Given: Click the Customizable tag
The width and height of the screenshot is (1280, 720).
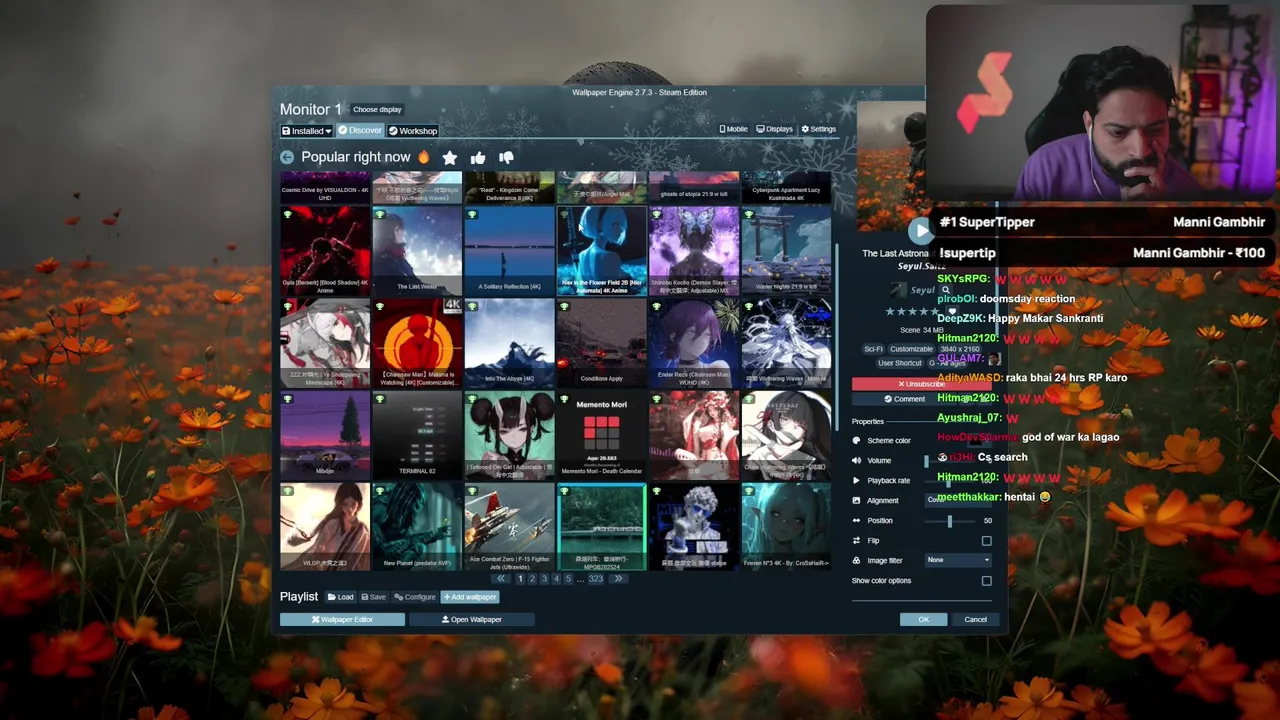Looking at the screenshot, I should pyautogui.click(x=911, y=349).
